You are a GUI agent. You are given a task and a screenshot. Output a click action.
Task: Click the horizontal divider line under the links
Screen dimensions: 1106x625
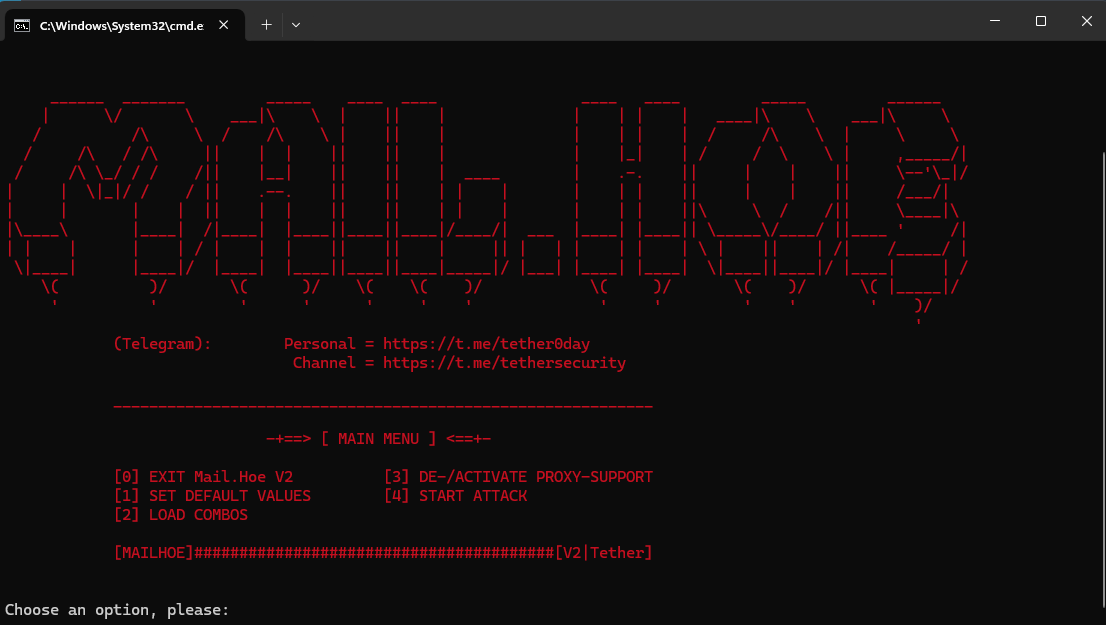click(383, 405)
